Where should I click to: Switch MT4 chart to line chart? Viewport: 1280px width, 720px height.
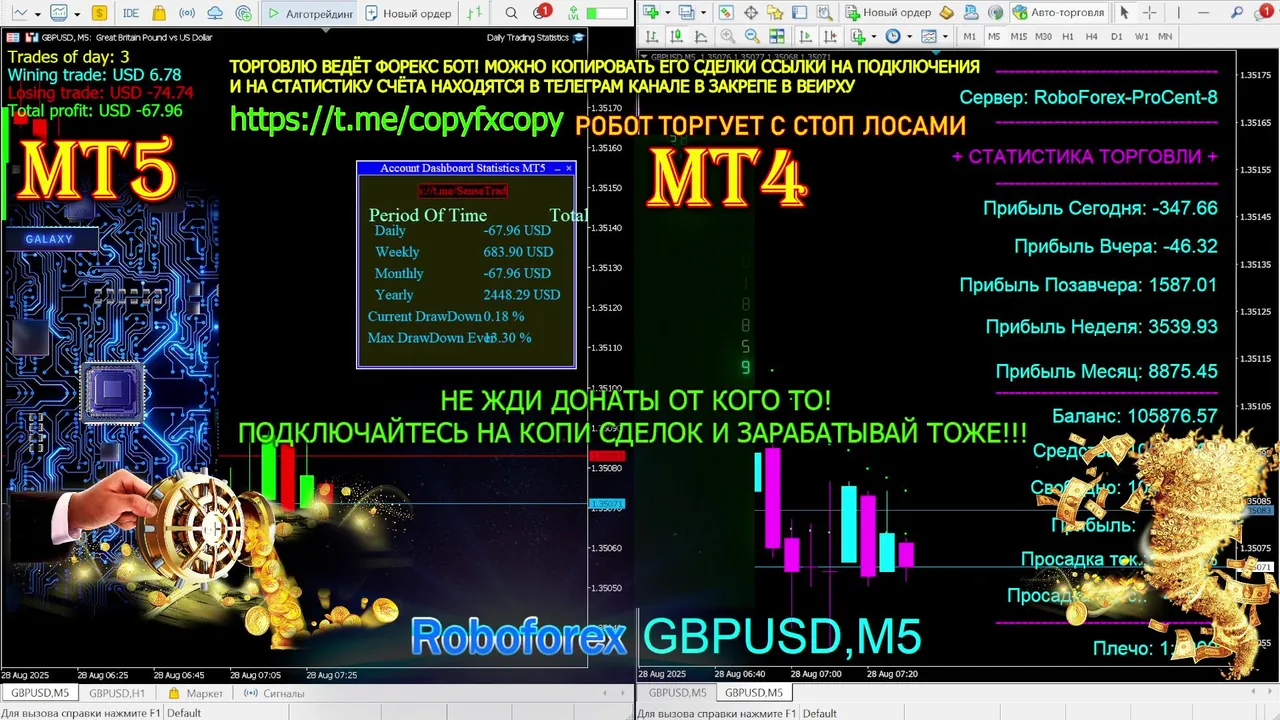(x=701, y=36)
